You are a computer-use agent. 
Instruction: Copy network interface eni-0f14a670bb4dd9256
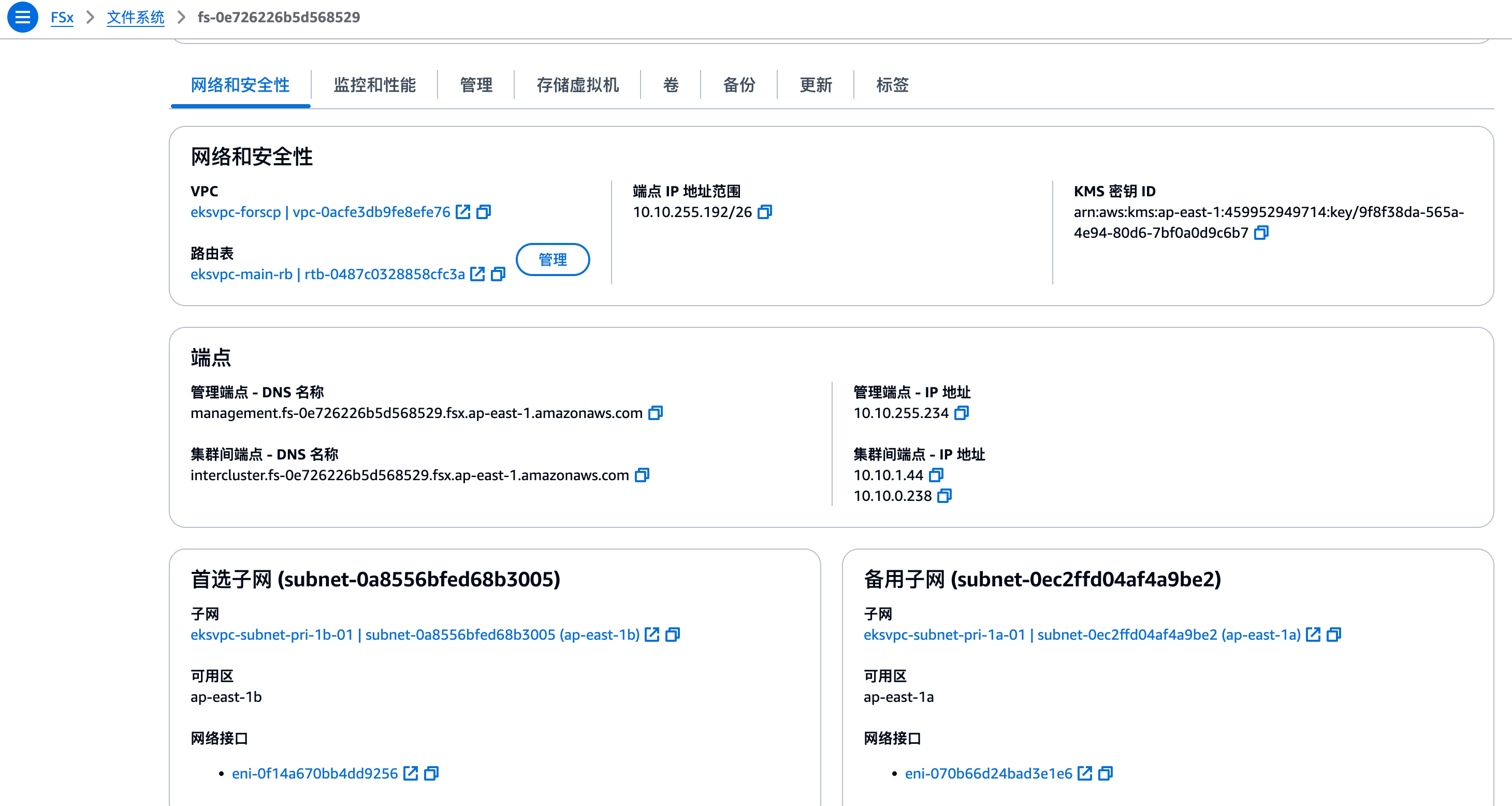tap(431, 773)
